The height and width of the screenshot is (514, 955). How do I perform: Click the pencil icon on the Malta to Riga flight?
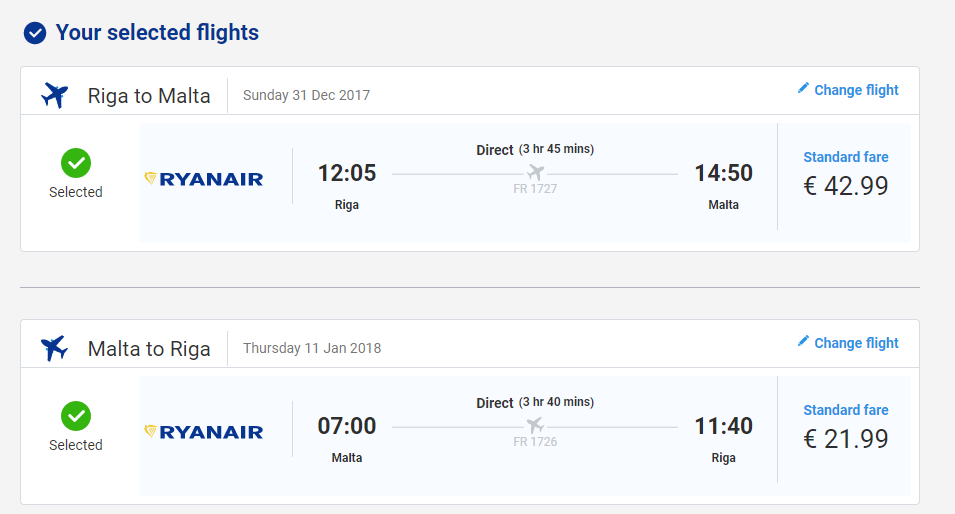(x=803, y=341)
